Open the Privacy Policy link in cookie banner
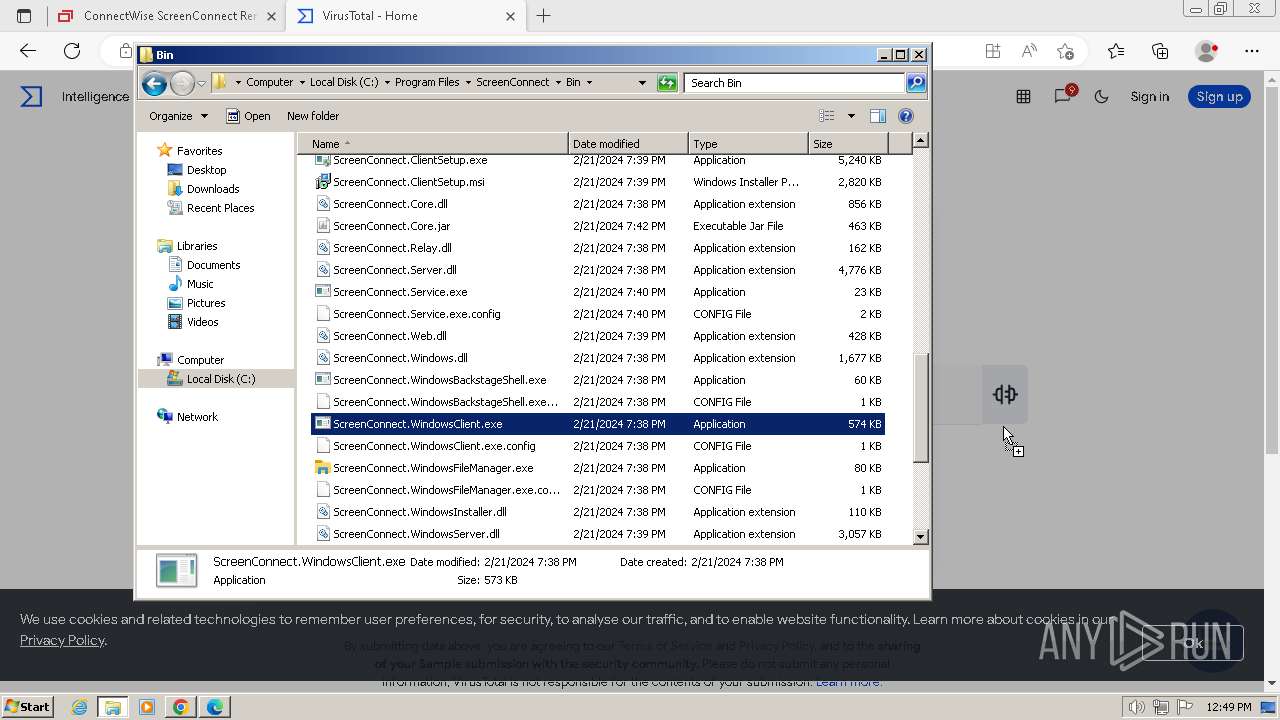1280x720 pixels. click(63, 640)
